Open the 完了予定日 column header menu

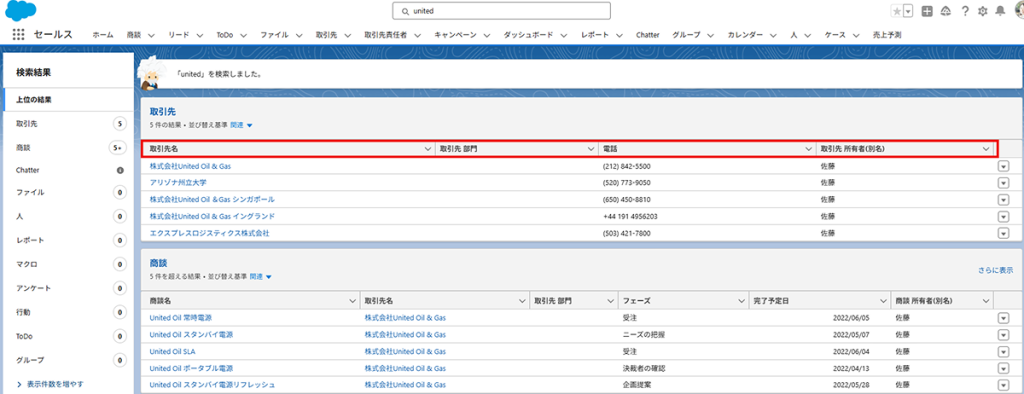(884, 301)
